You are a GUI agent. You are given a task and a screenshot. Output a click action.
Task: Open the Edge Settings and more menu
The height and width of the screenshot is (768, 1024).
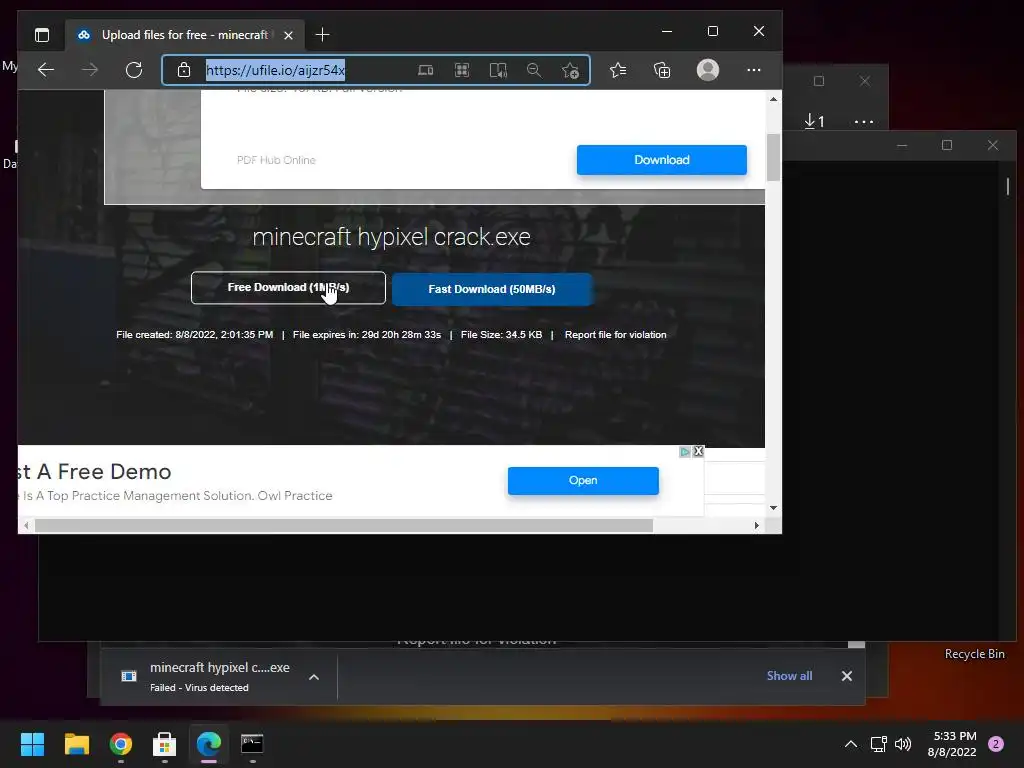754,70
